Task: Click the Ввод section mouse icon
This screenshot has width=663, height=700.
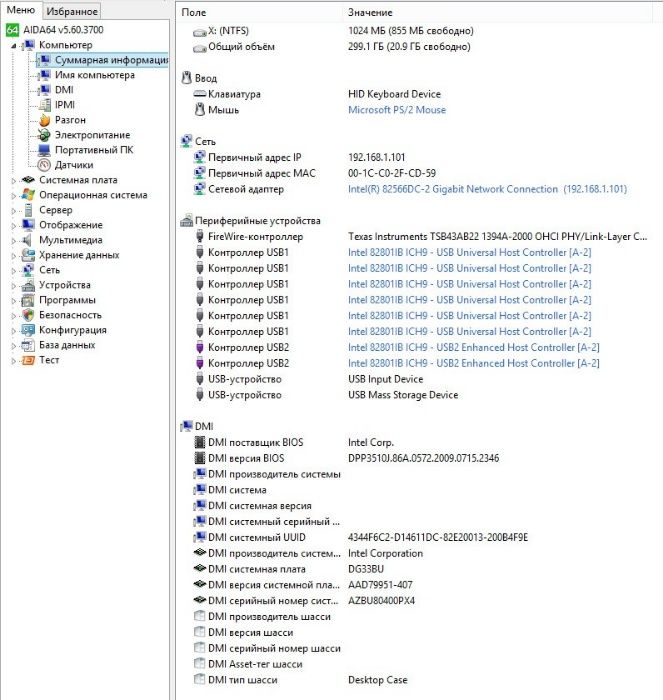Action: click(187, 78)
